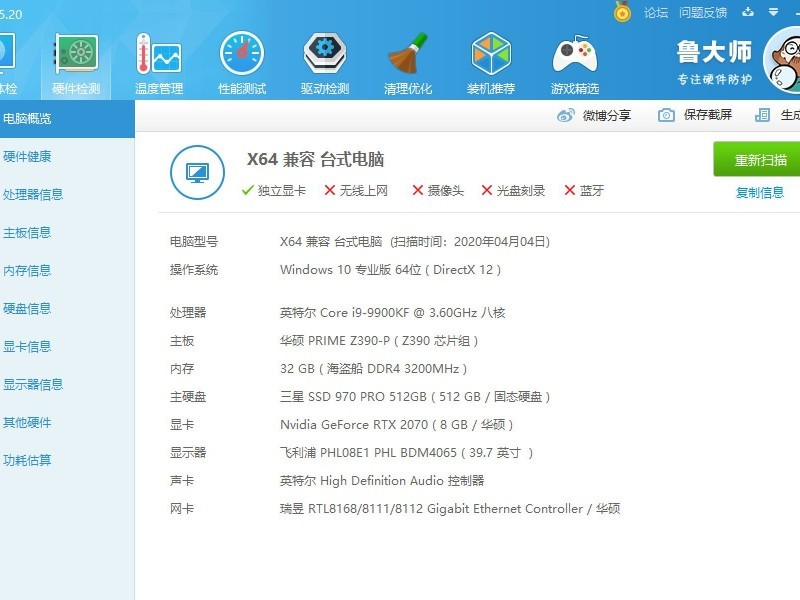Click the round computer monitor icon
The height and width of the screenshot is (600, 800).
pos(197,172)
